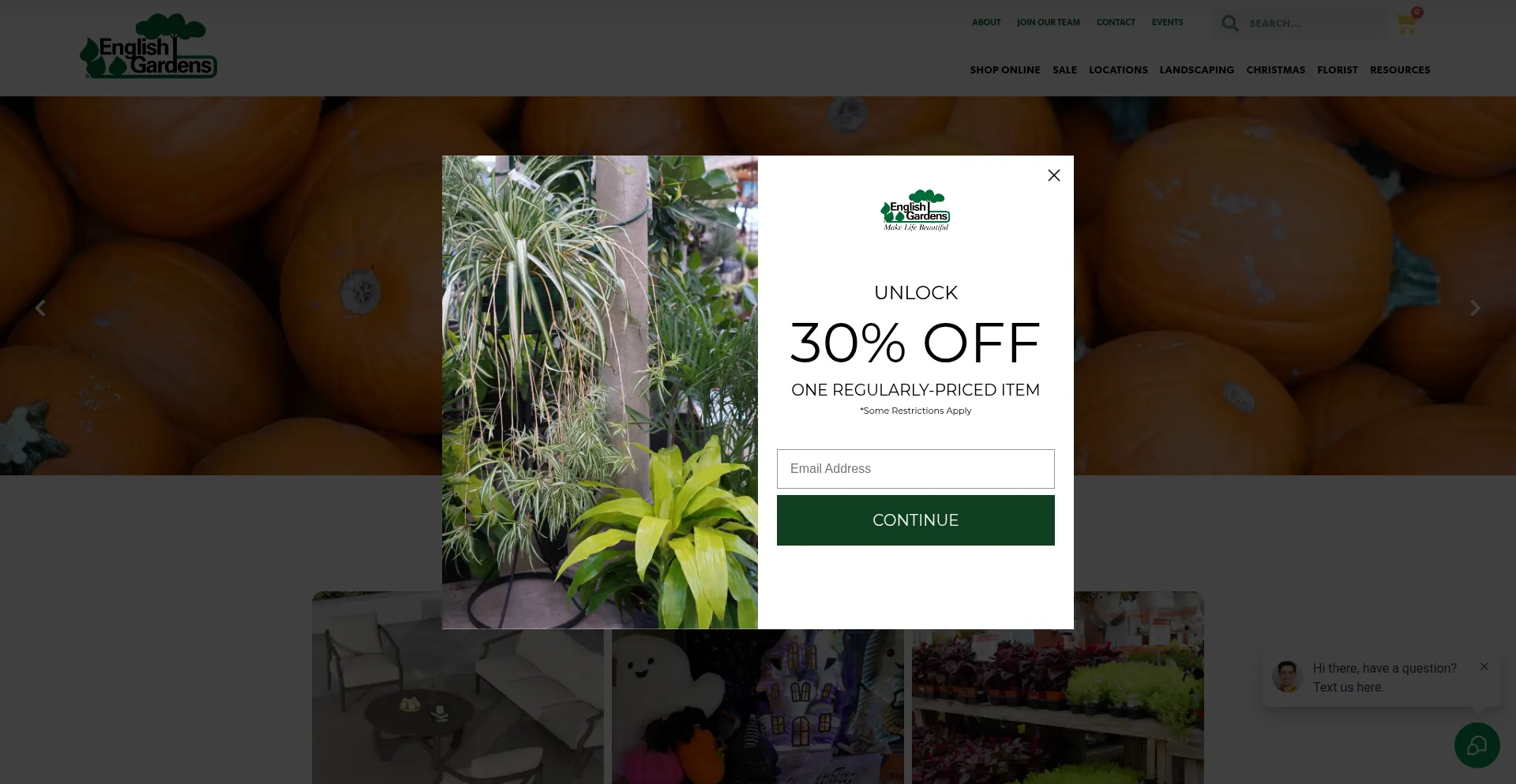
Task: Click the search magnifier icon
Action: pyautogui.click(x=1229, y=23)
